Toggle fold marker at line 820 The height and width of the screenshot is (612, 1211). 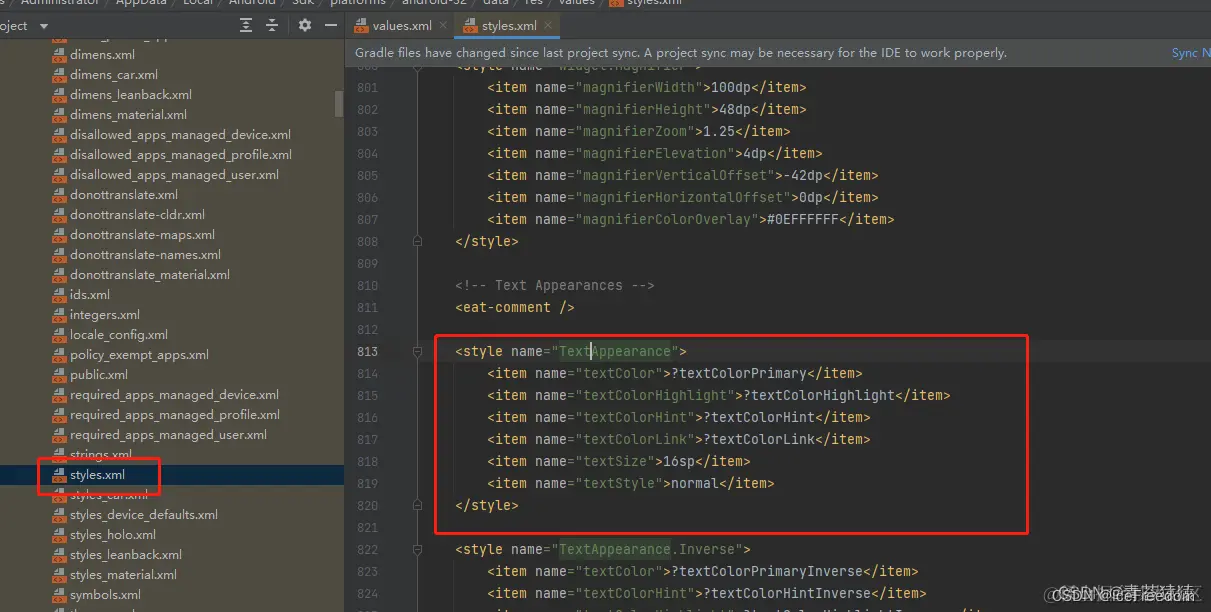point(417,505)
